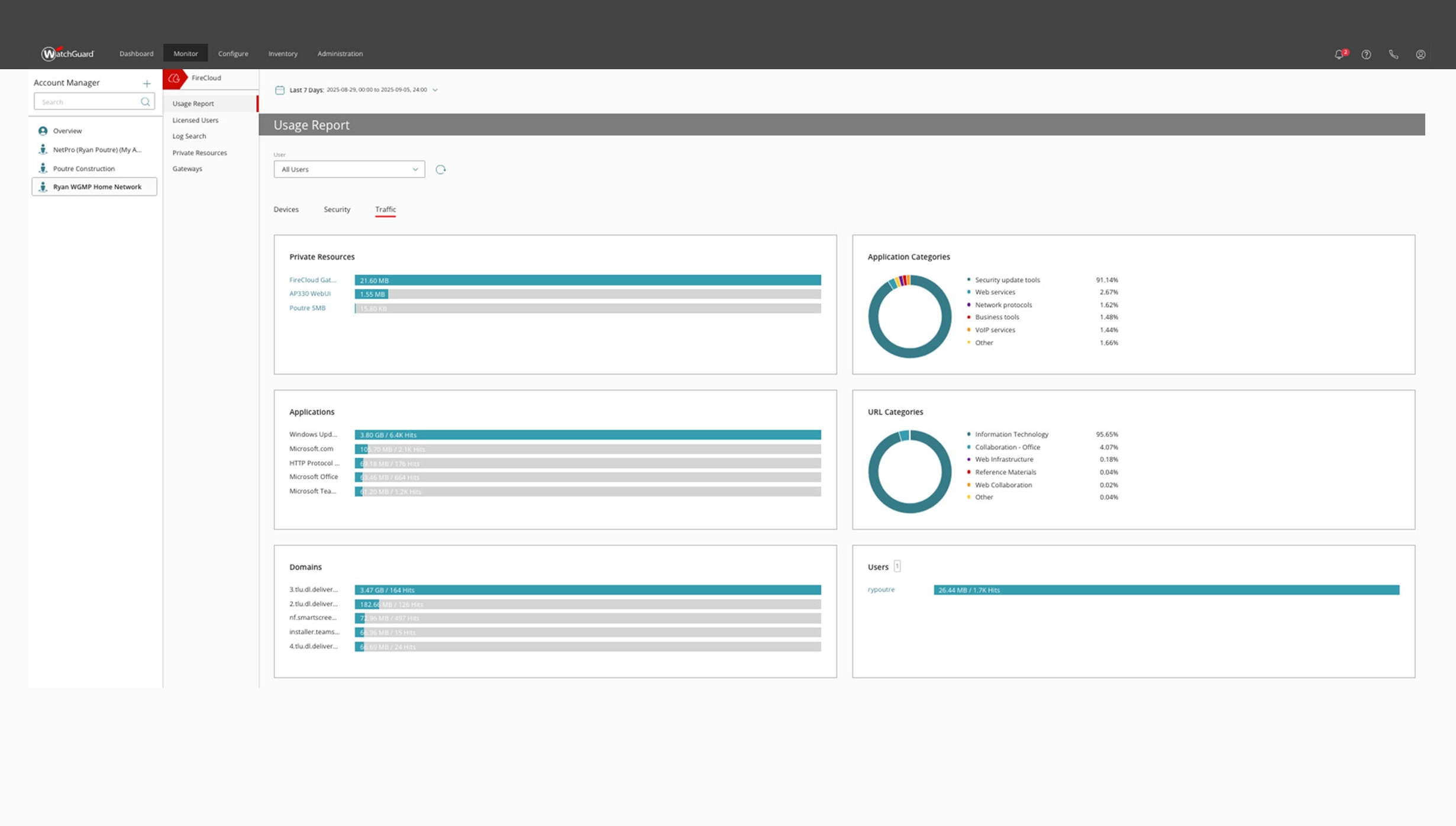Click the Windows Update applications bar

click(x=587, y=435)
